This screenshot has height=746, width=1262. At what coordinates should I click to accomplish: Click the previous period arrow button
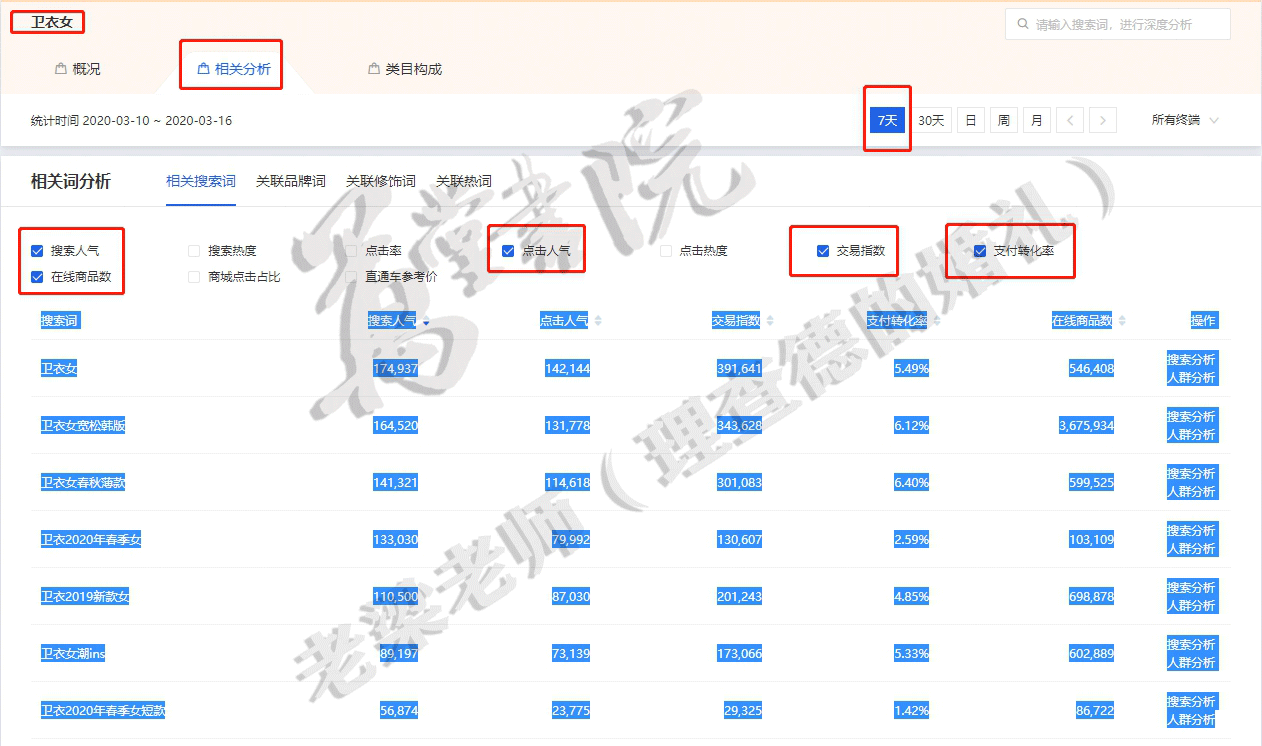coord(1069,121)
